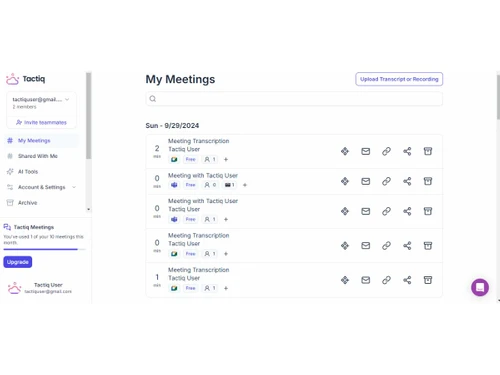Click the '2 members' text under workspace
Viewport: 500px width, 375px height.
24,107
